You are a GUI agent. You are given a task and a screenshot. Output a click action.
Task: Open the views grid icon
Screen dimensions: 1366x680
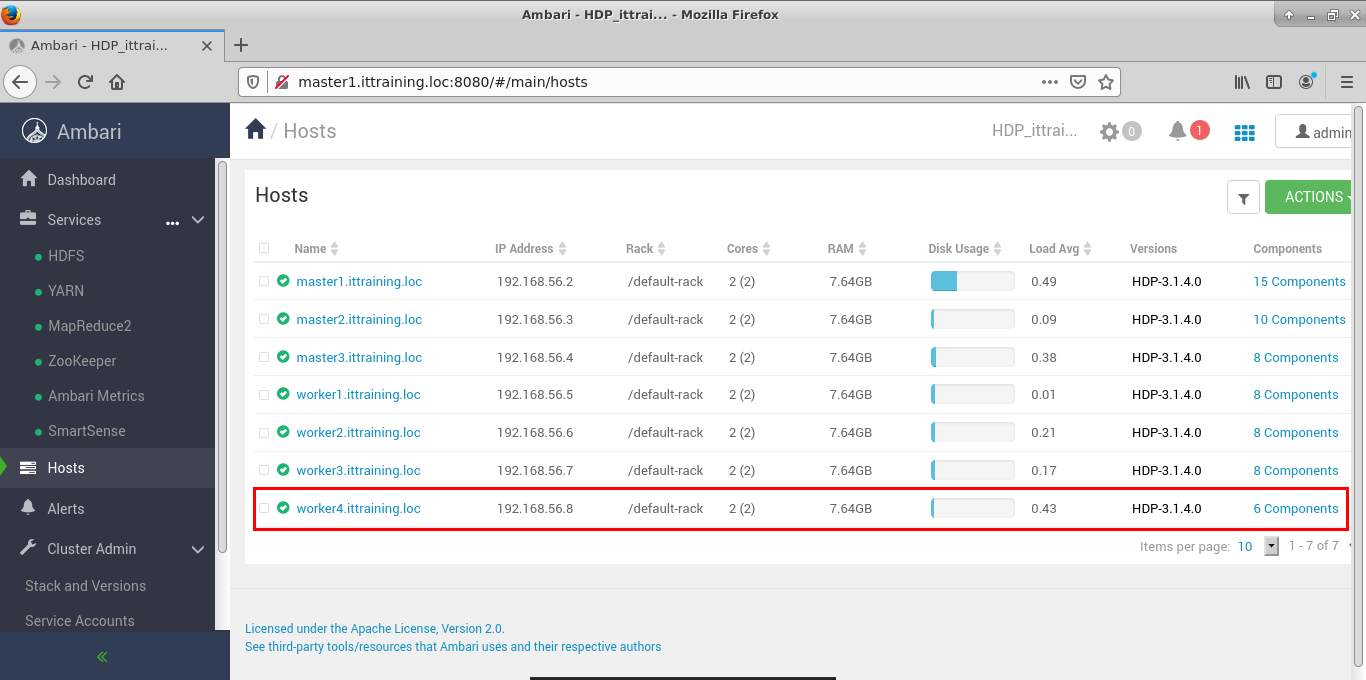1244,132
